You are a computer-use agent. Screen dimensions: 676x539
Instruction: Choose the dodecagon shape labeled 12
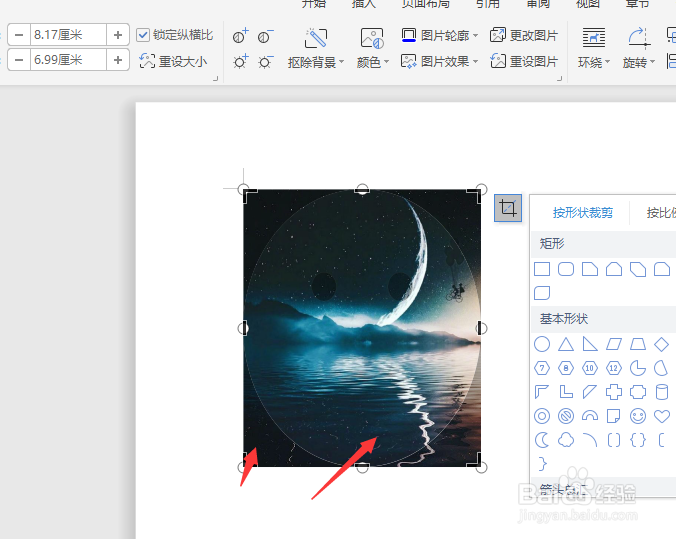[614, 368]
